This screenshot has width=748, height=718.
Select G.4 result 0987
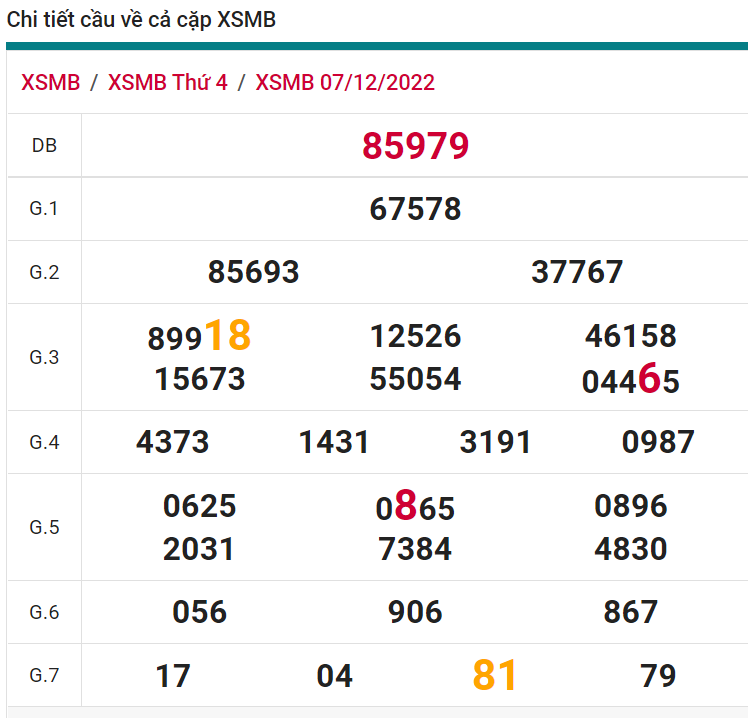657,442
